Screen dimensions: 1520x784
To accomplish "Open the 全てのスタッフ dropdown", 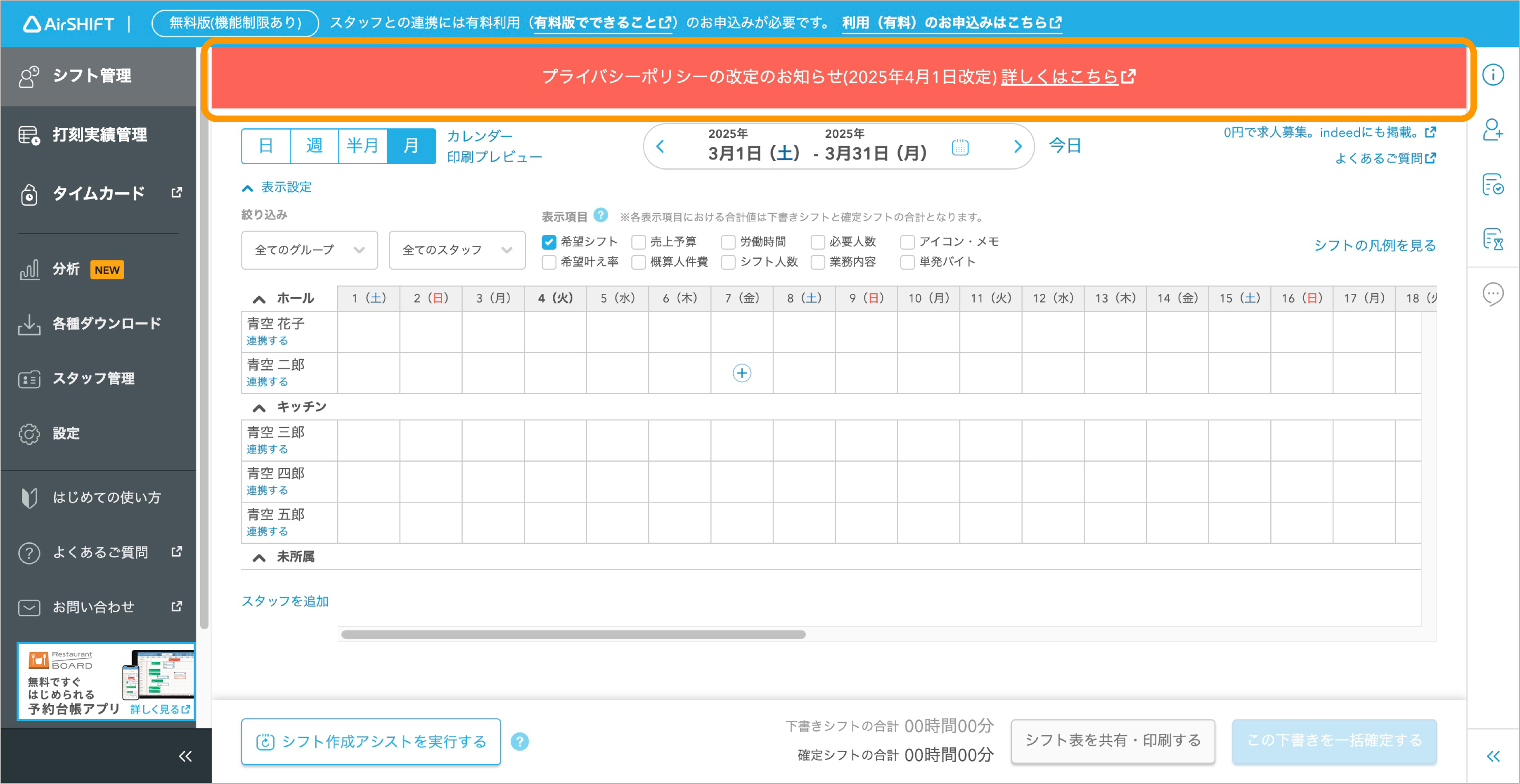I will 457,250.
